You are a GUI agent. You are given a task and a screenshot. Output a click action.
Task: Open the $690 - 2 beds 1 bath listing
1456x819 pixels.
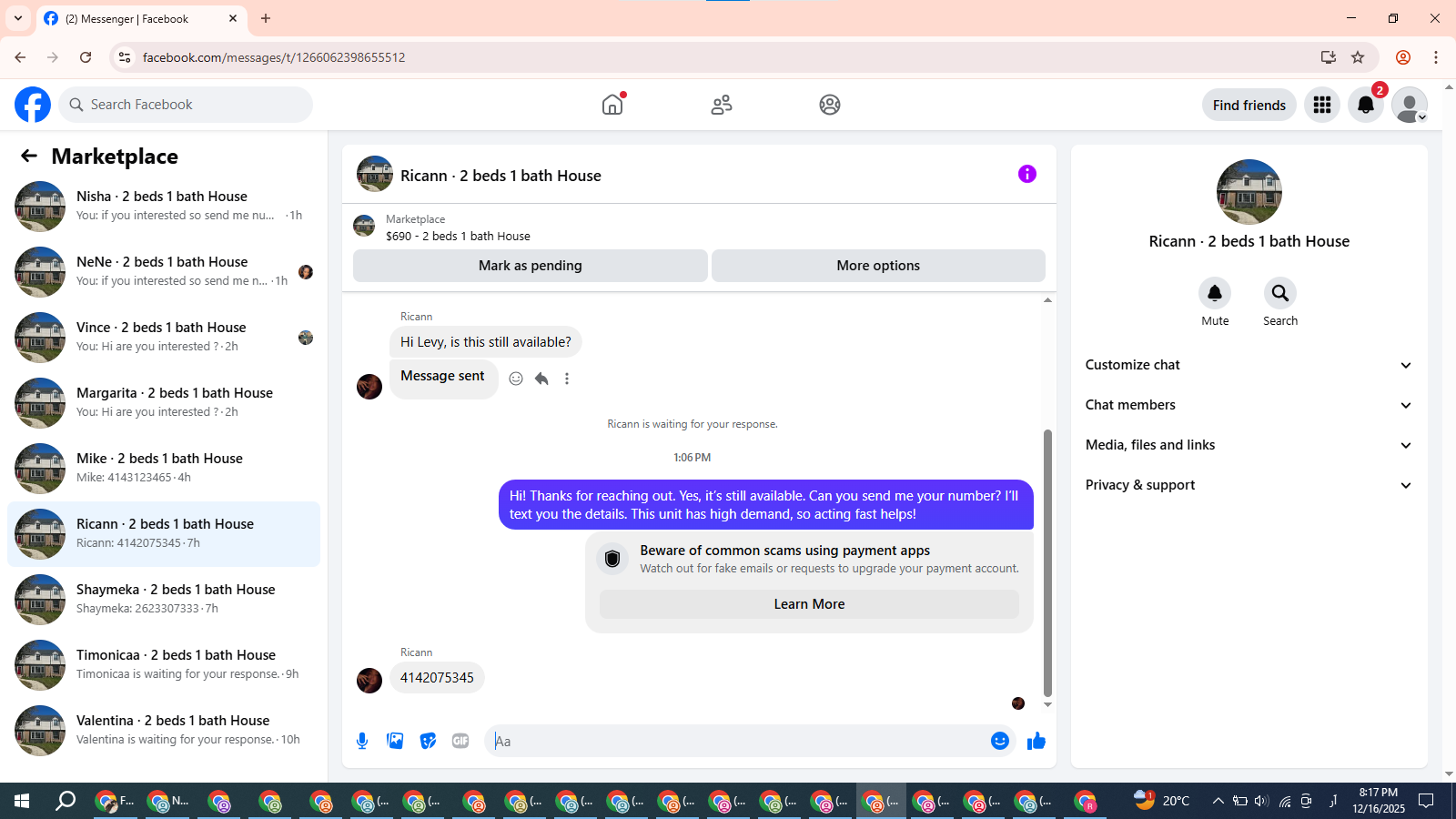[x=458, y=236]
